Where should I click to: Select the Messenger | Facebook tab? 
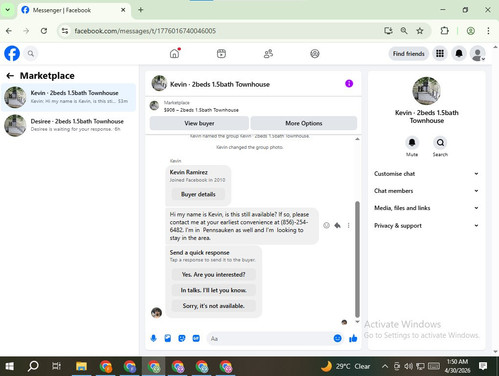(x=73, y=10)
